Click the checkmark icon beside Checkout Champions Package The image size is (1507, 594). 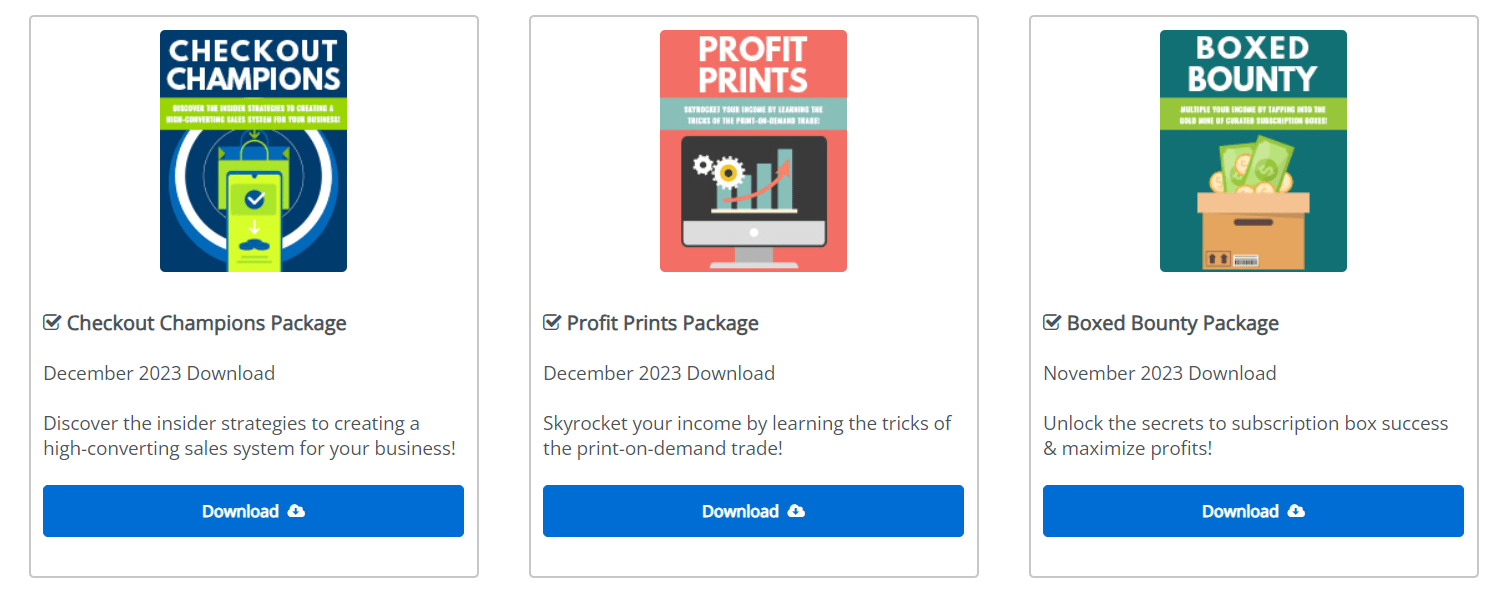click(52, 323)
